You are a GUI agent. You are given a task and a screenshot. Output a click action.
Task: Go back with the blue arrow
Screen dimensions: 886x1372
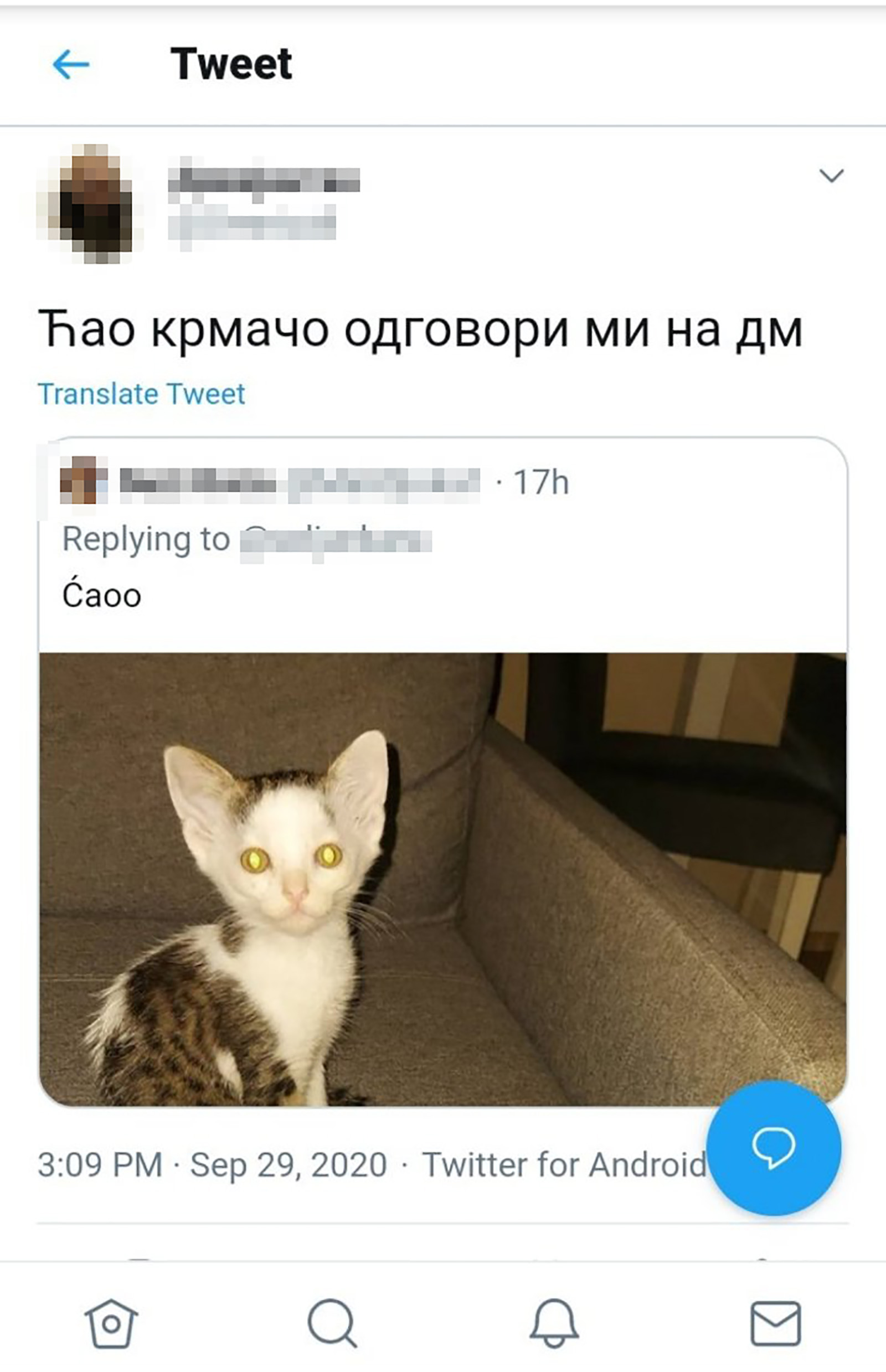pos(71,64)
